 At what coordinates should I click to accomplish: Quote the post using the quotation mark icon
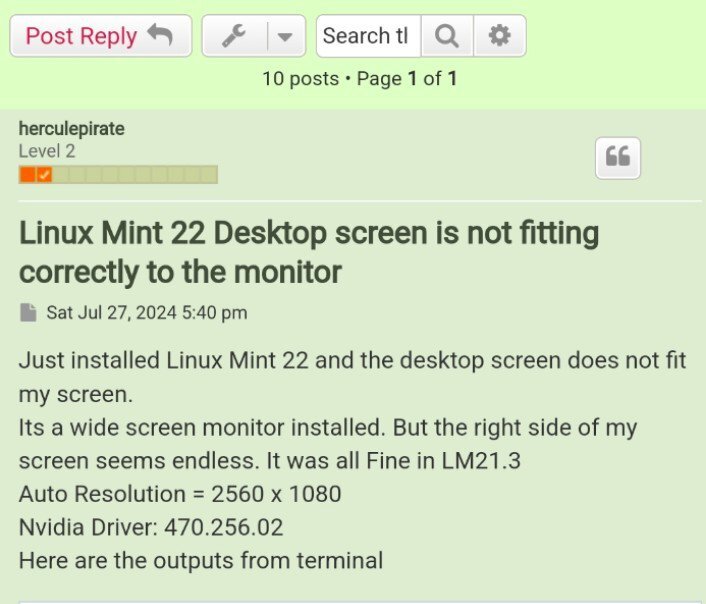(x=618, y=158)
